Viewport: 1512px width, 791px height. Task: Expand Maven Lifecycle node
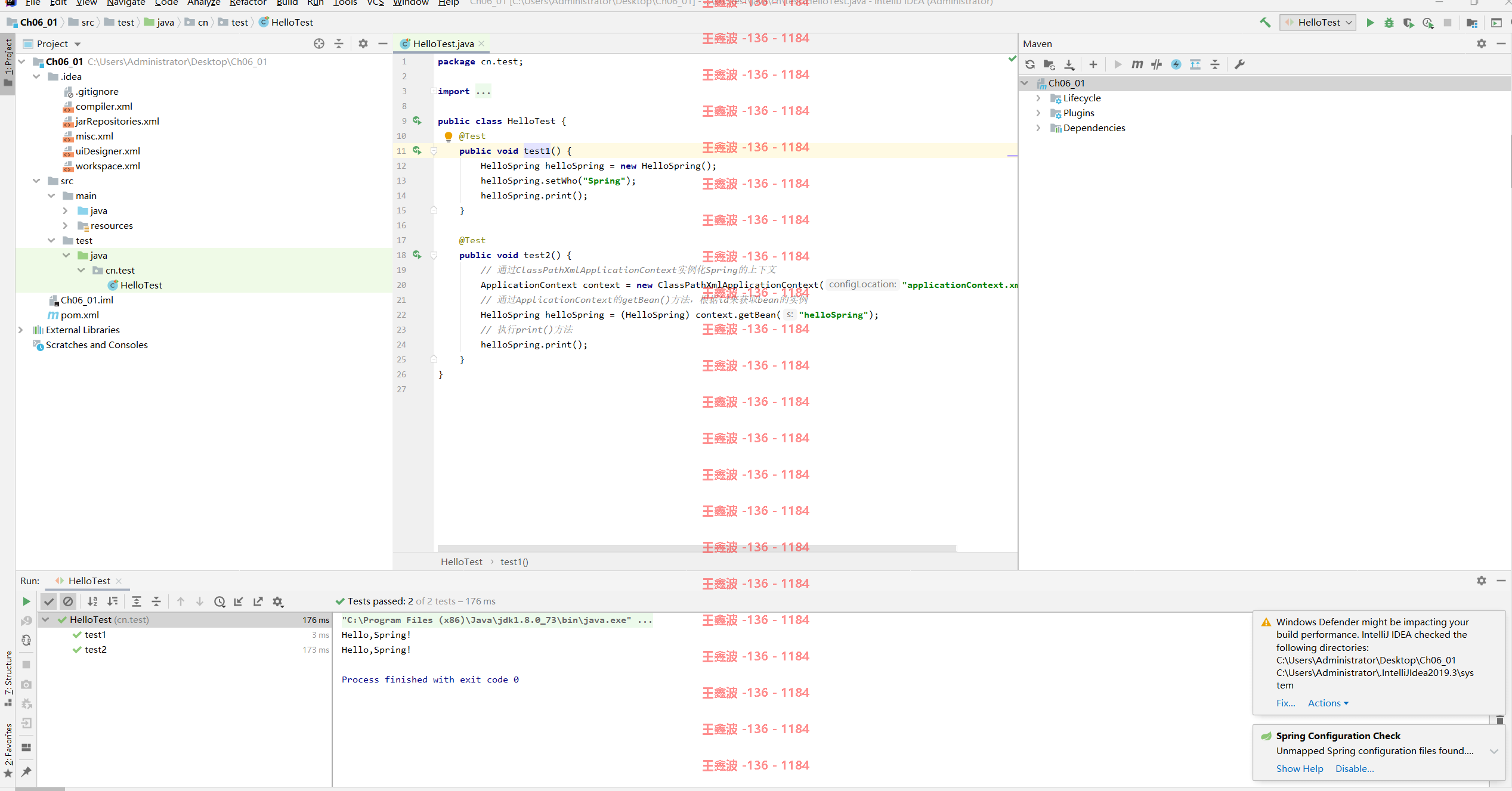[x=1038, y=98]
